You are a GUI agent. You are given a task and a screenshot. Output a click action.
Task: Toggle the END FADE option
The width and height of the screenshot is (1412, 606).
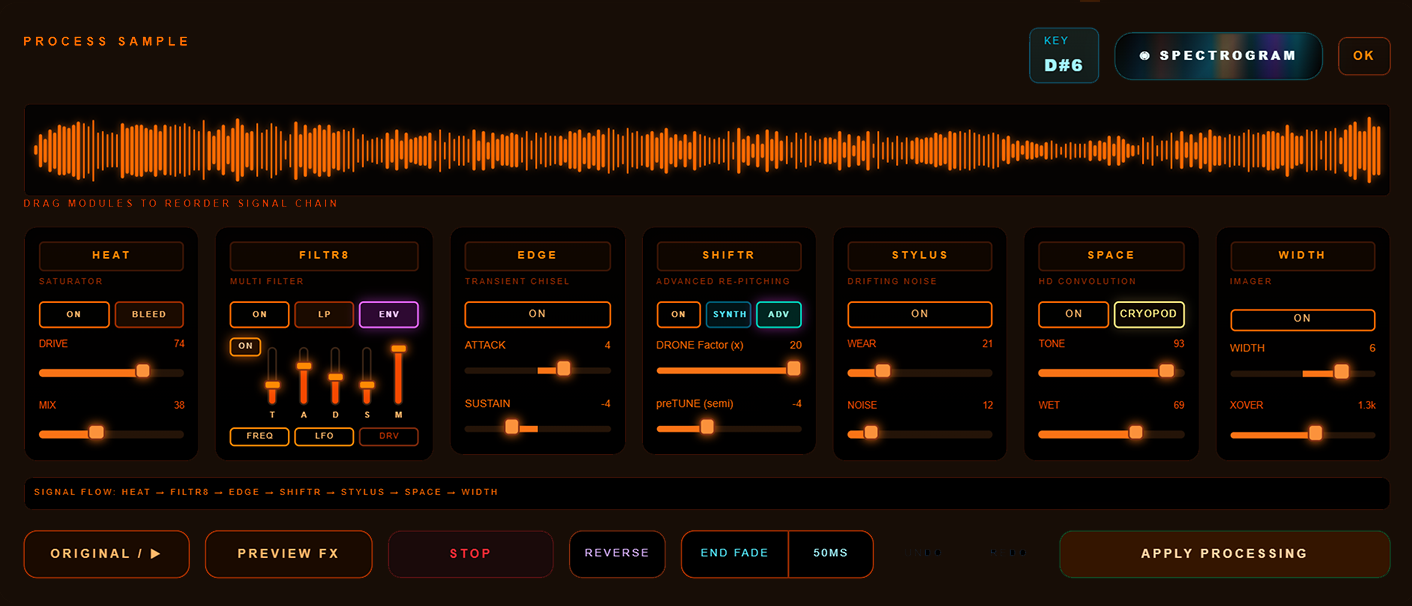pos(735,554)
